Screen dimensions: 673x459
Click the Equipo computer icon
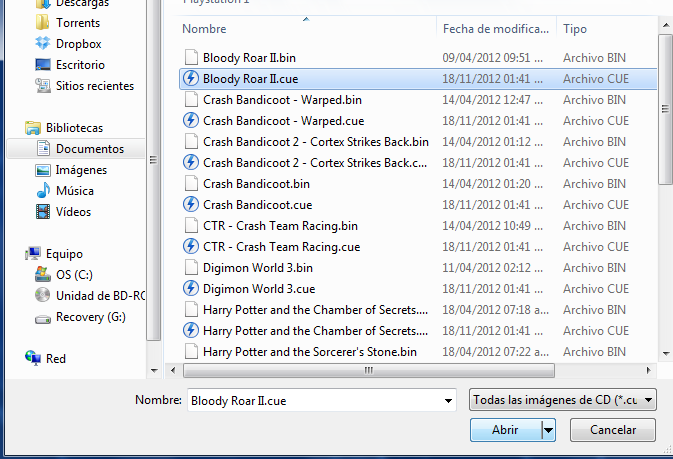click(x=33, y=254)
